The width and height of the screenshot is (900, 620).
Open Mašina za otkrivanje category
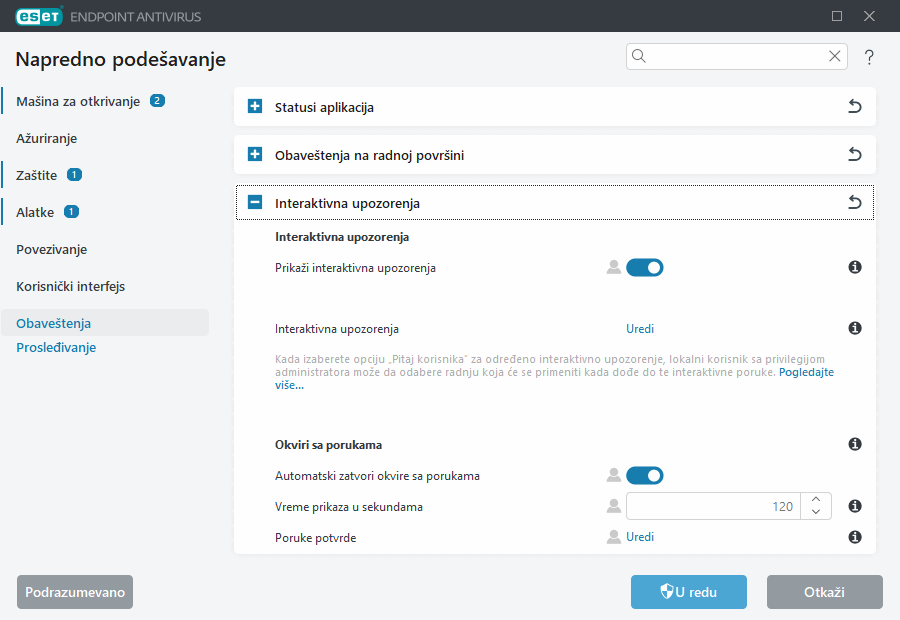pos(78,102)
